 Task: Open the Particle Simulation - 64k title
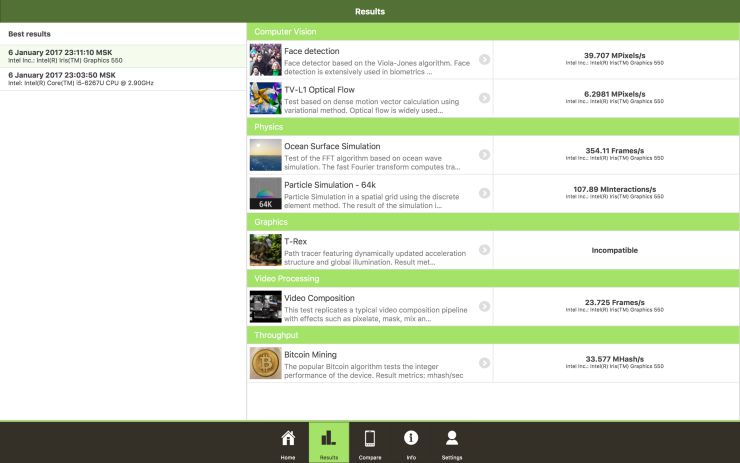coord(330,185)
